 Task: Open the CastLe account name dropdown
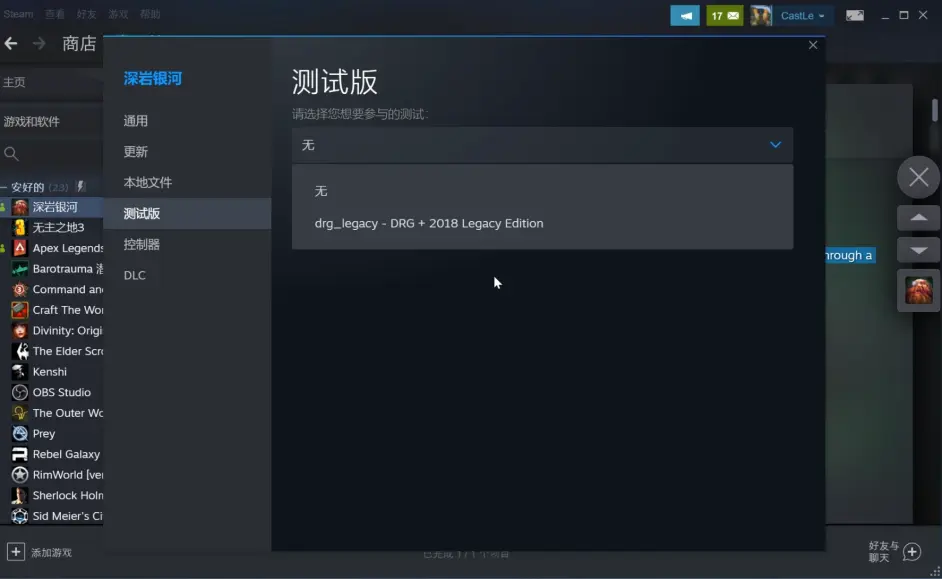click(x=803, y=15)
